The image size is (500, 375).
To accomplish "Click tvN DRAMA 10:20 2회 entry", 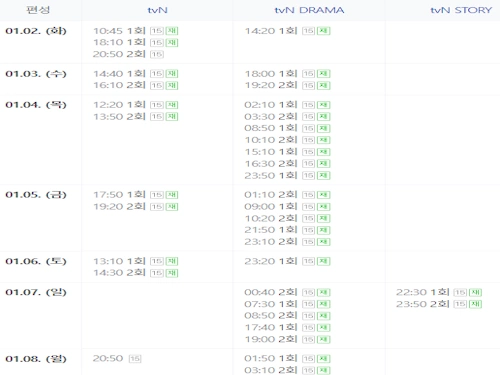I will click(287, 218).
